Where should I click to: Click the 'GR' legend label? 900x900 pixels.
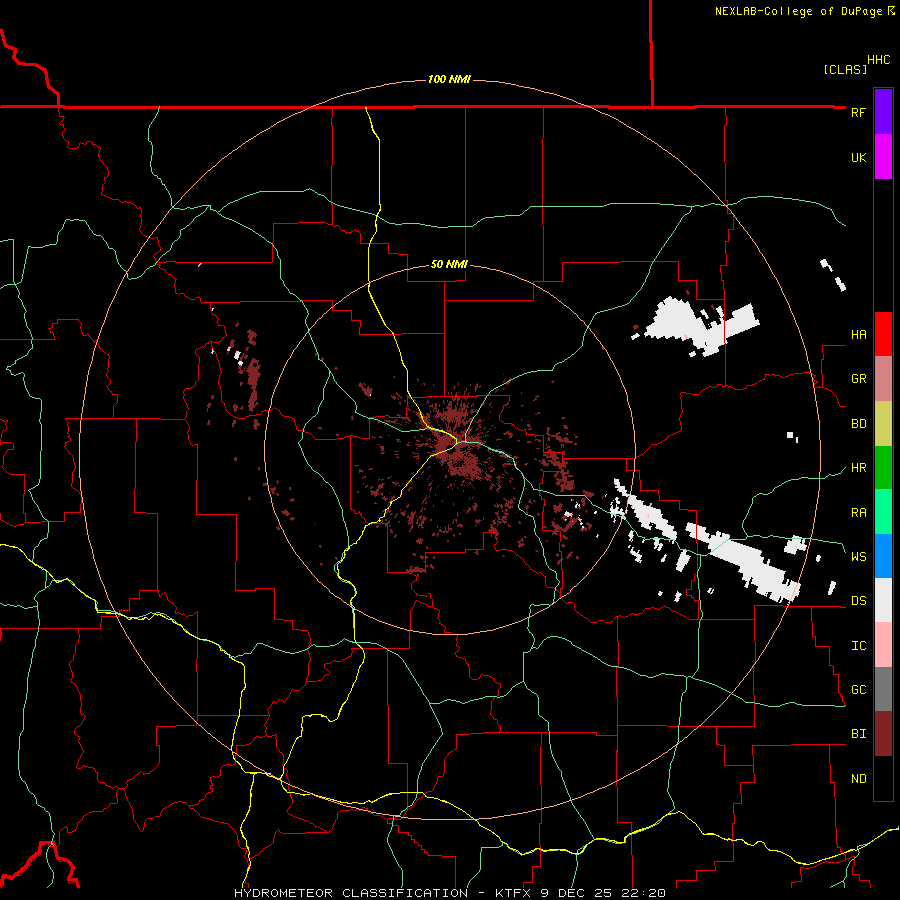coord(858,379)
